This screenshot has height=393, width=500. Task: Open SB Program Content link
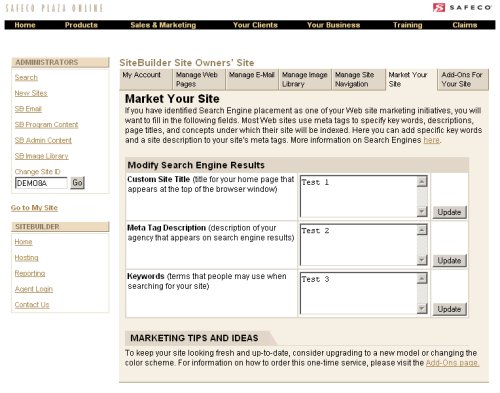click(46, 124)
